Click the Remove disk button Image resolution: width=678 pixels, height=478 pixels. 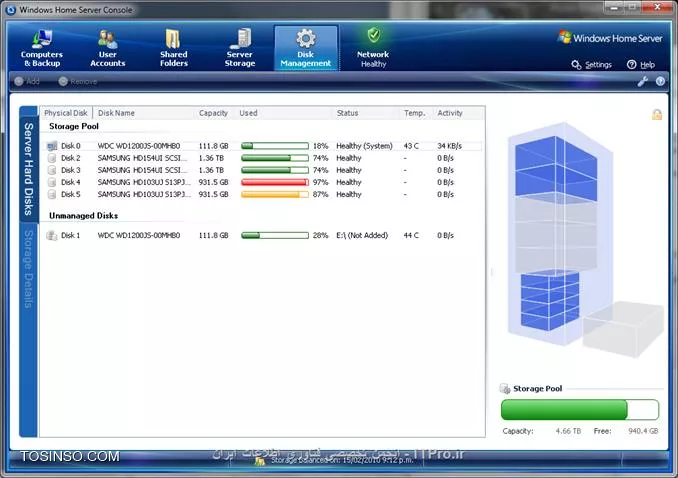78,81
